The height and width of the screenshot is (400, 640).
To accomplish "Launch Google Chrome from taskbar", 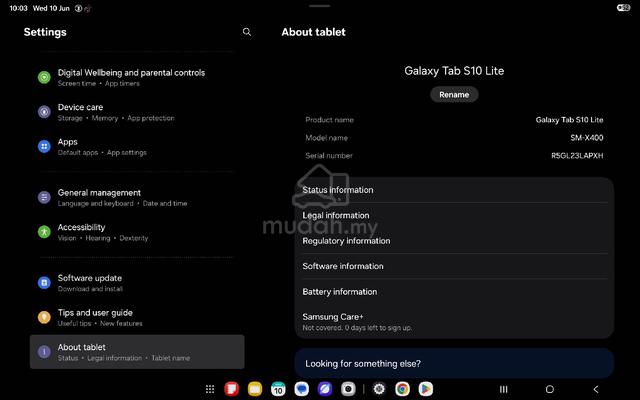I will coord(402,389).
